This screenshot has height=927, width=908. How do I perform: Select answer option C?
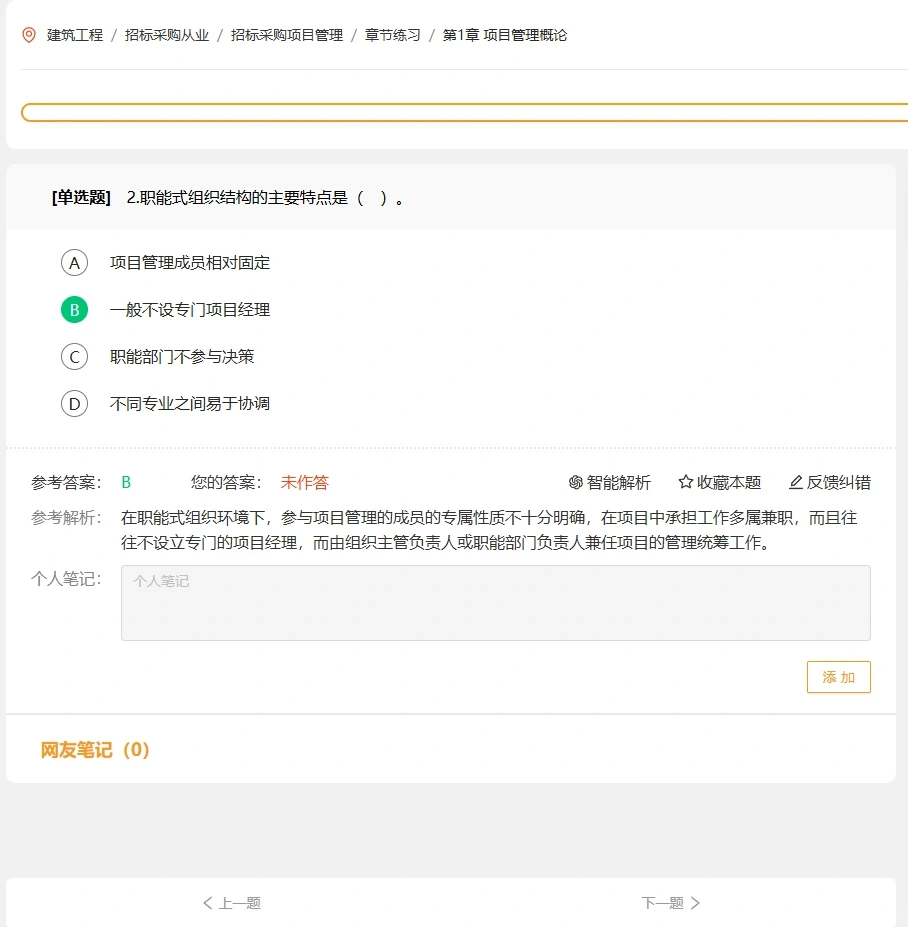[74, 356]
